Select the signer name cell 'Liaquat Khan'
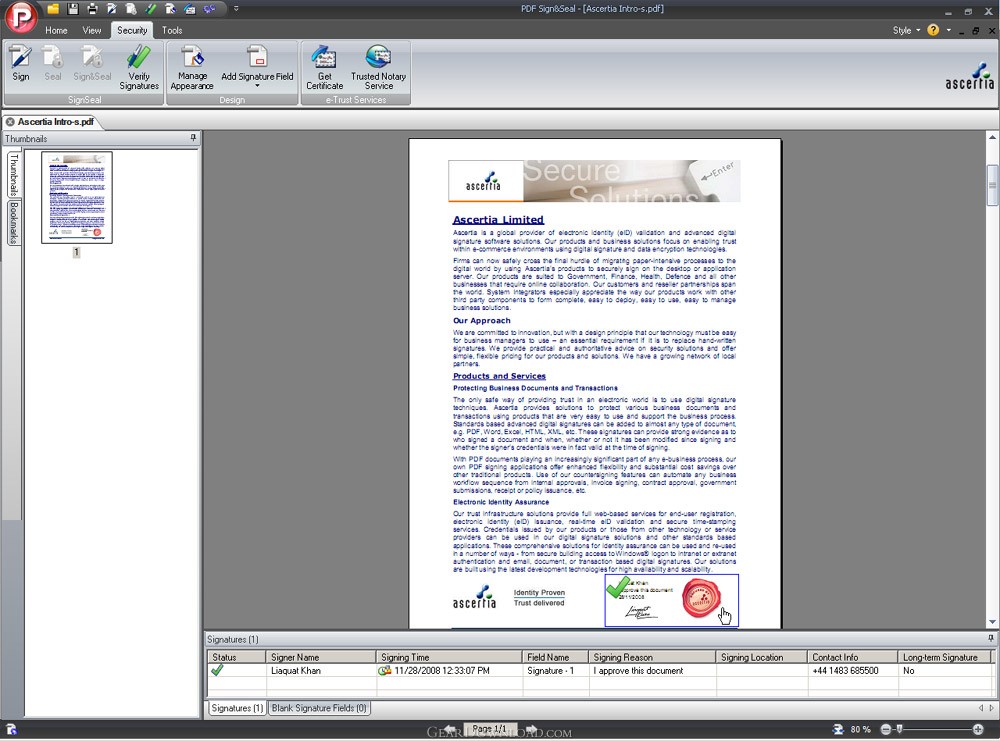1000x741 pixels. tap(296, 671)
